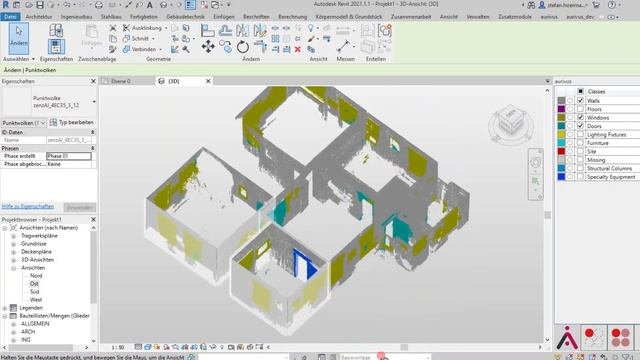This screenshot has height=360, width=640.
Task: Expand the 3D-Ansichten tree node
Action: point(13,260)
